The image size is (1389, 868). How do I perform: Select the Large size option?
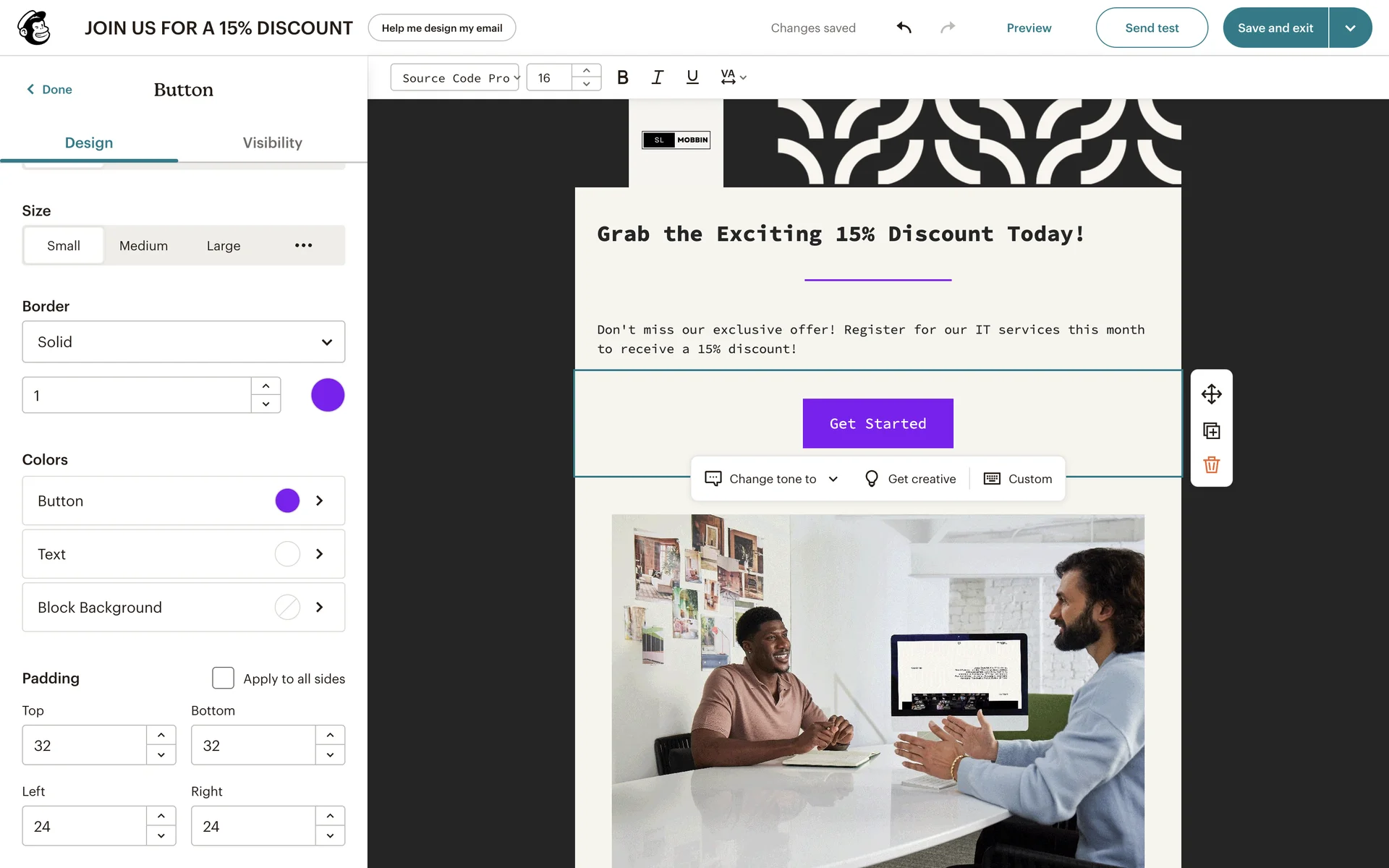pos(223,246)
